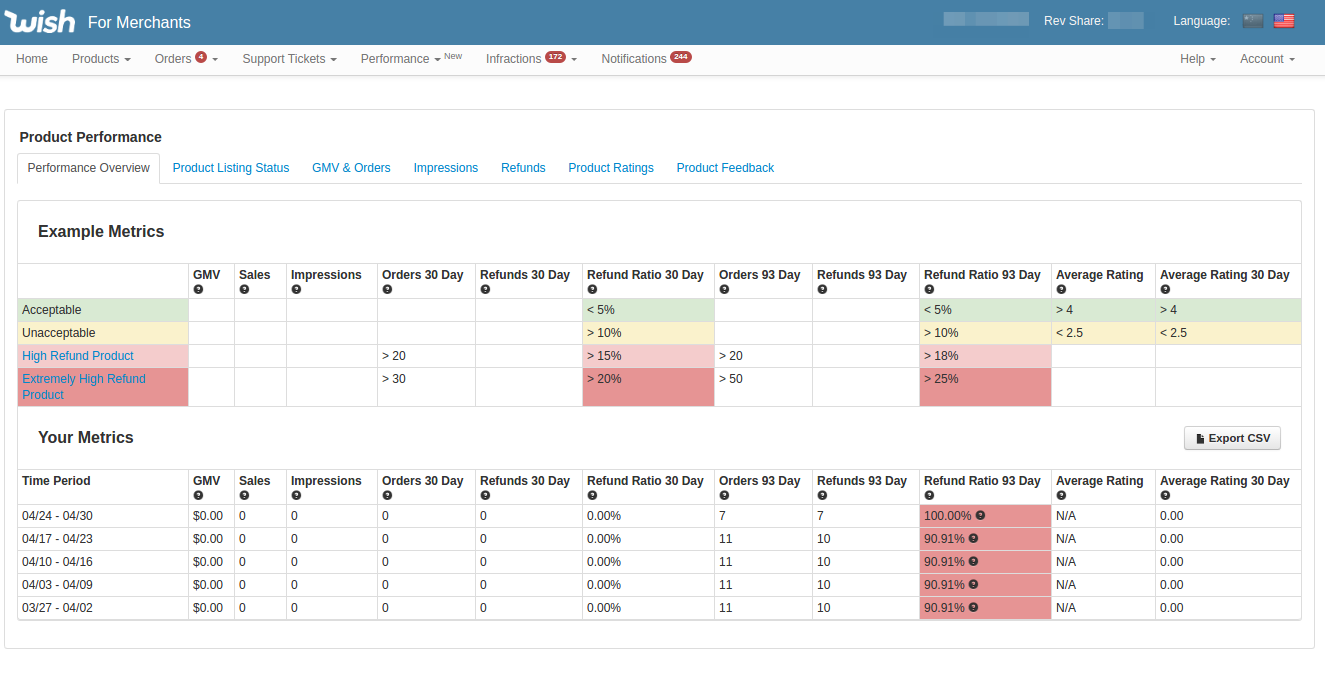This screenshot has width=1325, height=675.
Task: Go to Home in navigation bar
Action: pos(32,59)
